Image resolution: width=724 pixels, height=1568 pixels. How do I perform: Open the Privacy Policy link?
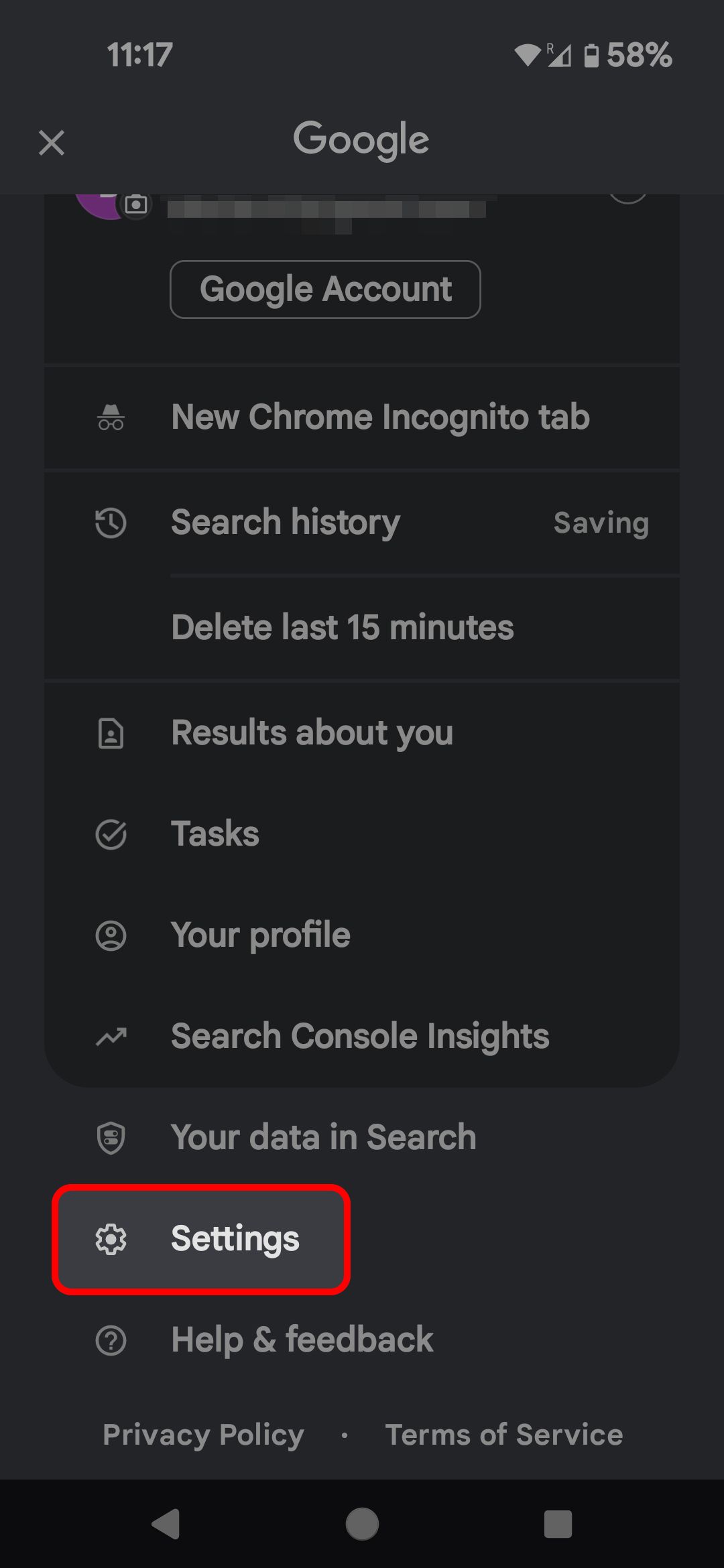[203, 1435]
